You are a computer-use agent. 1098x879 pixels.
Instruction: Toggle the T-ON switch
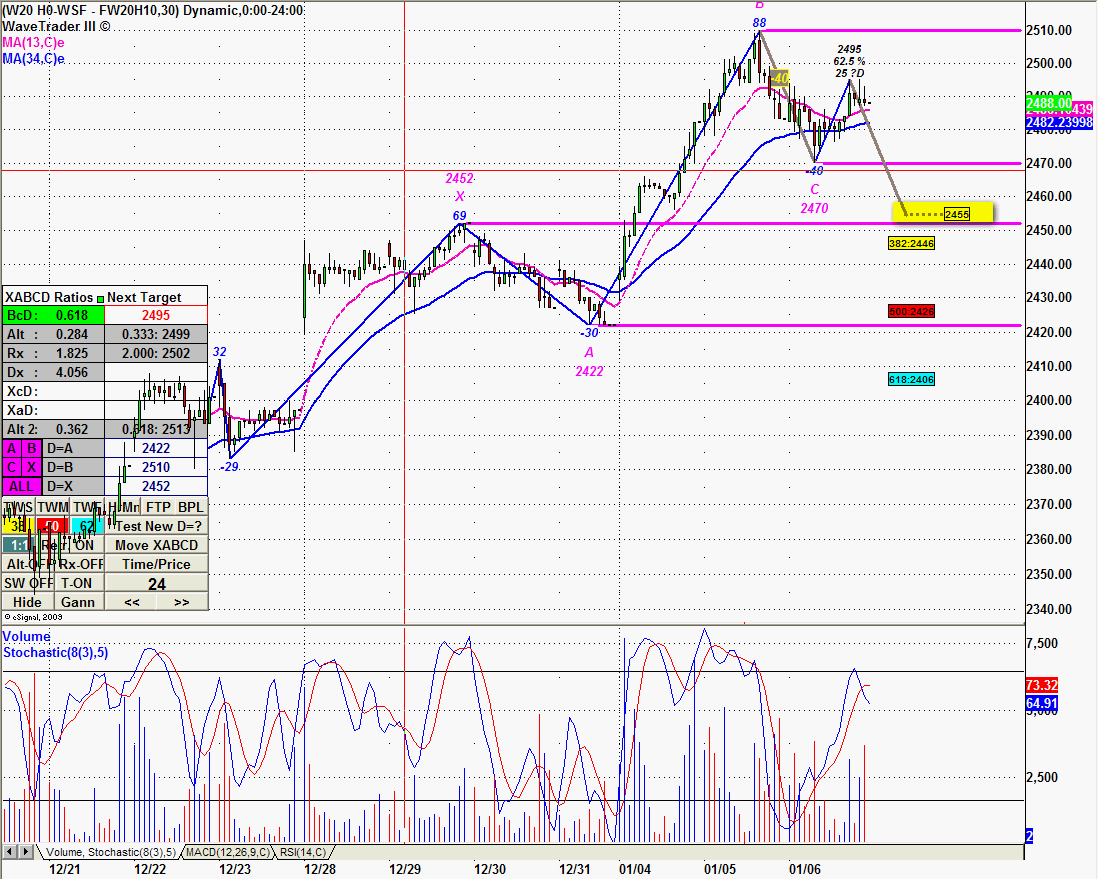point(77,583)
